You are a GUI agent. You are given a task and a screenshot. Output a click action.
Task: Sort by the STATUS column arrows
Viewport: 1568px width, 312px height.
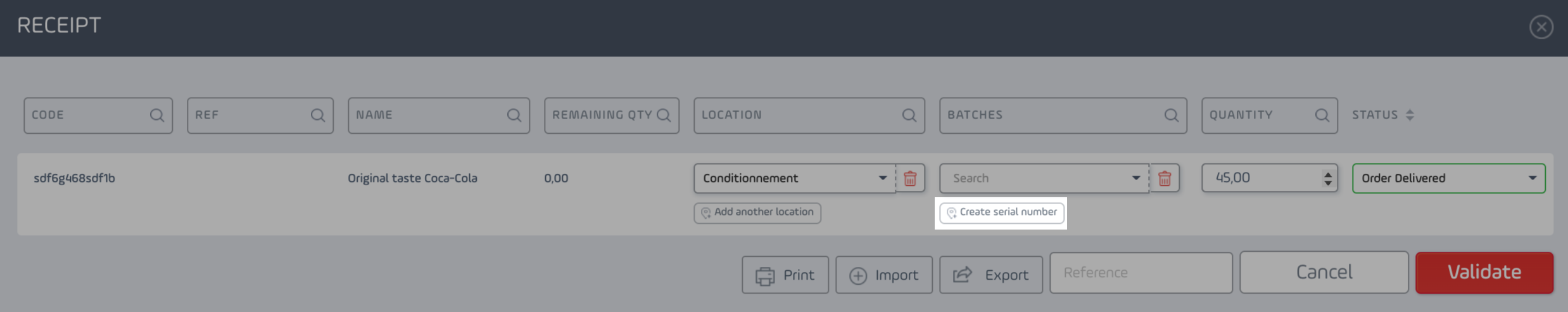[1410, 115]
